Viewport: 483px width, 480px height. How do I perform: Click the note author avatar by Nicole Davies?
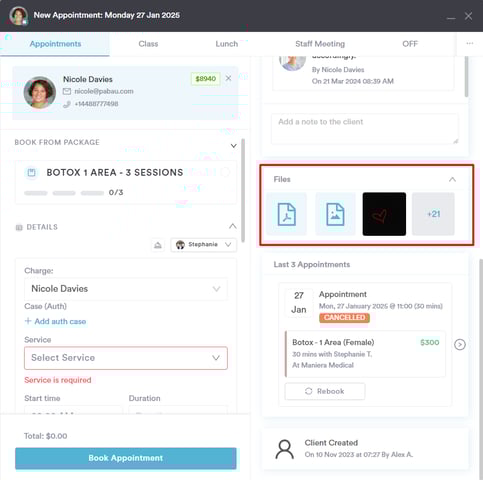coord(292,63)
